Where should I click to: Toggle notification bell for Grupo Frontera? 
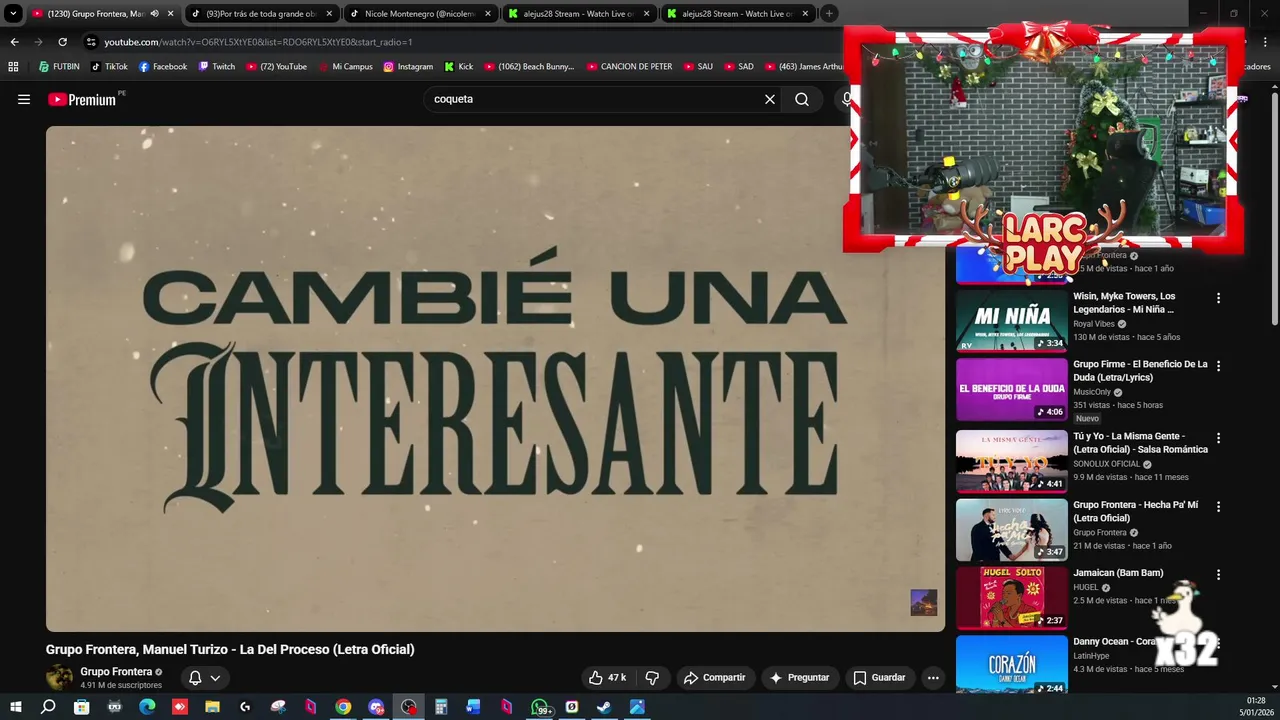pyautogui.click(x=195, y=678)
